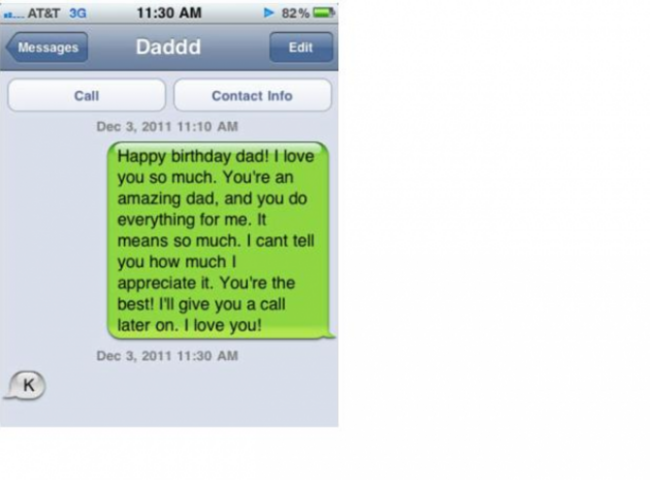This screenshot has width=650, height=480.
Task: Tap the 82% battery percentage
Action: click(x=295, y=13)
